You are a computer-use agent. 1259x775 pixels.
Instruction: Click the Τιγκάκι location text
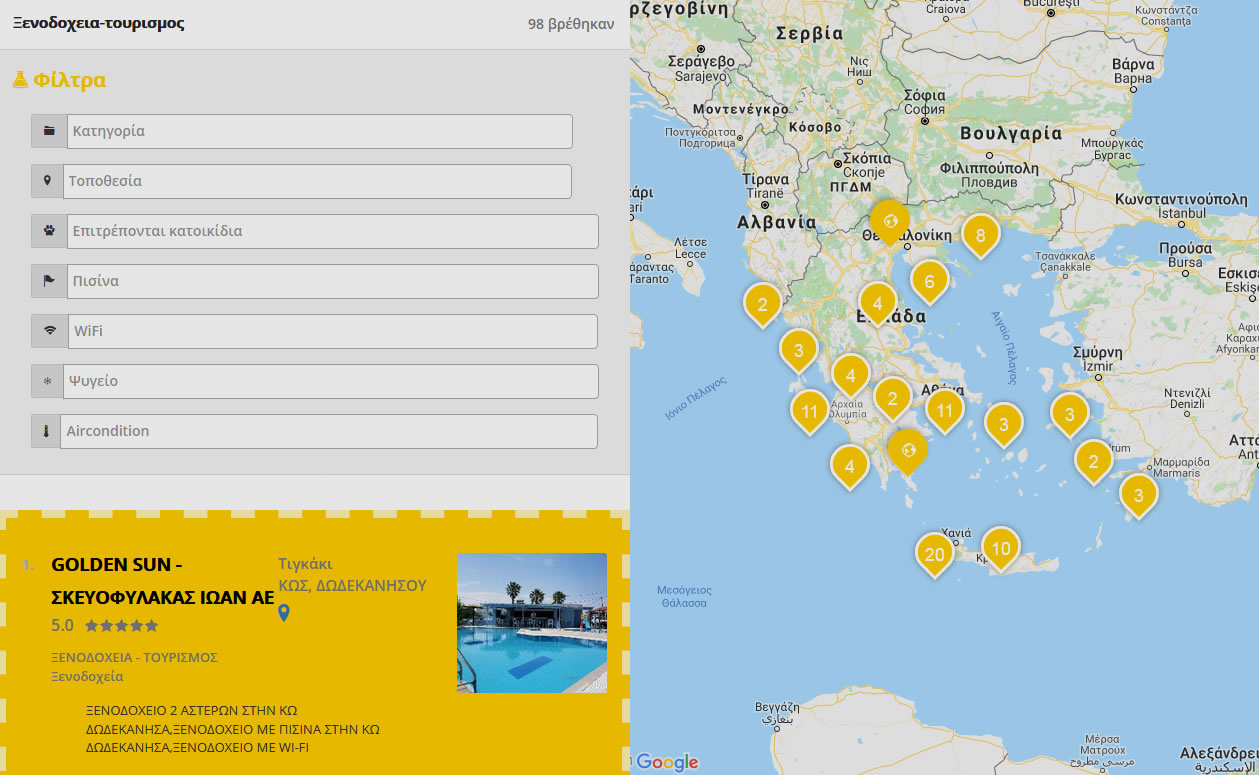pos(305,563)
